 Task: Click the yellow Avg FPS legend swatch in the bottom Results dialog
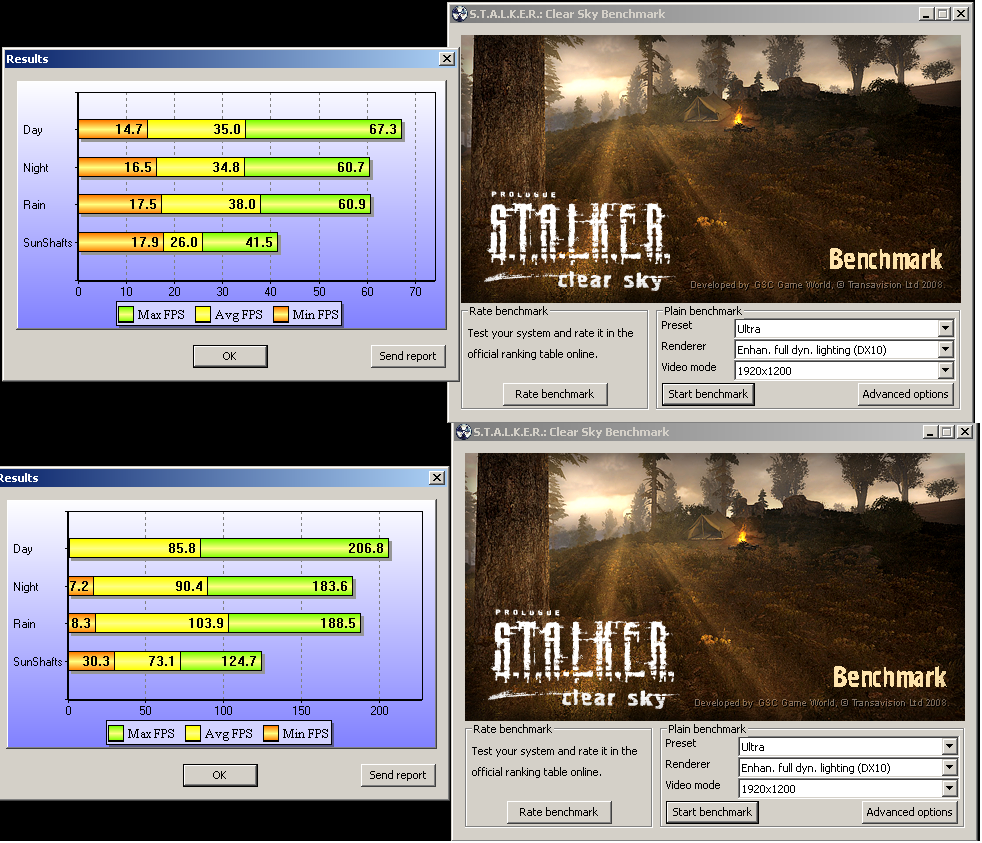[x=193, y=733]
